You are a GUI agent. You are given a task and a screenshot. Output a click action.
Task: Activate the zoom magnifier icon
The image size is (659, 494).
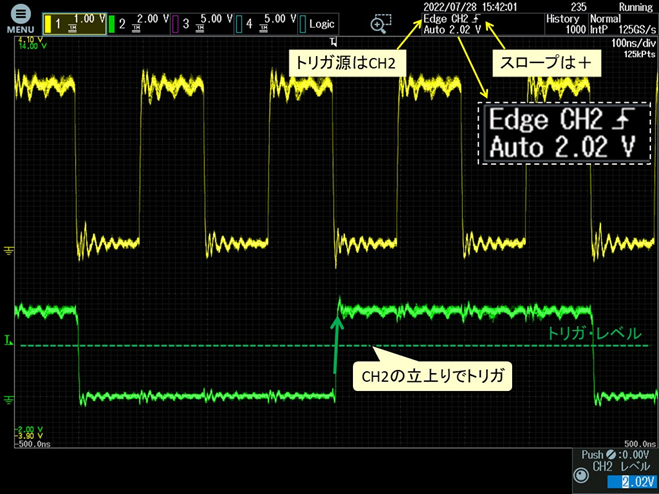pos(380,24)
